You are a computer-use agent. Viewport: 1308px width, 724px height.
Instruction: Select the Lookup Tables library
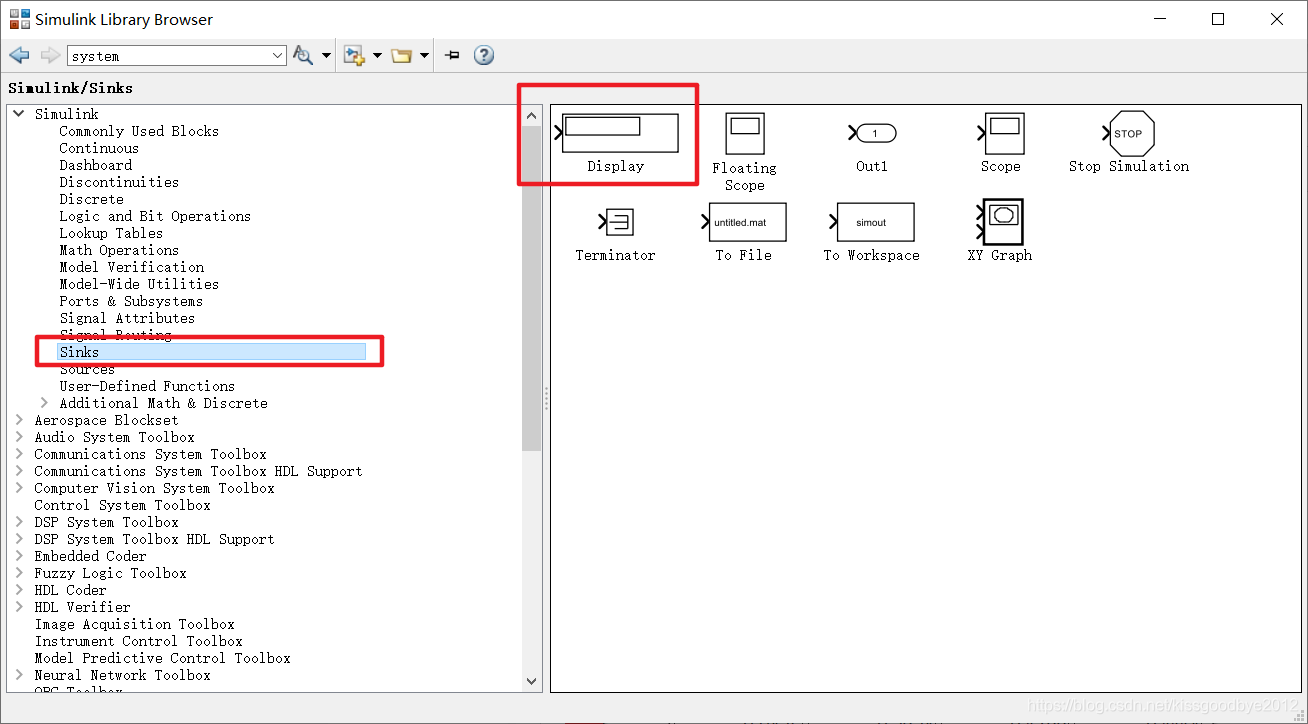pos(111,233)
